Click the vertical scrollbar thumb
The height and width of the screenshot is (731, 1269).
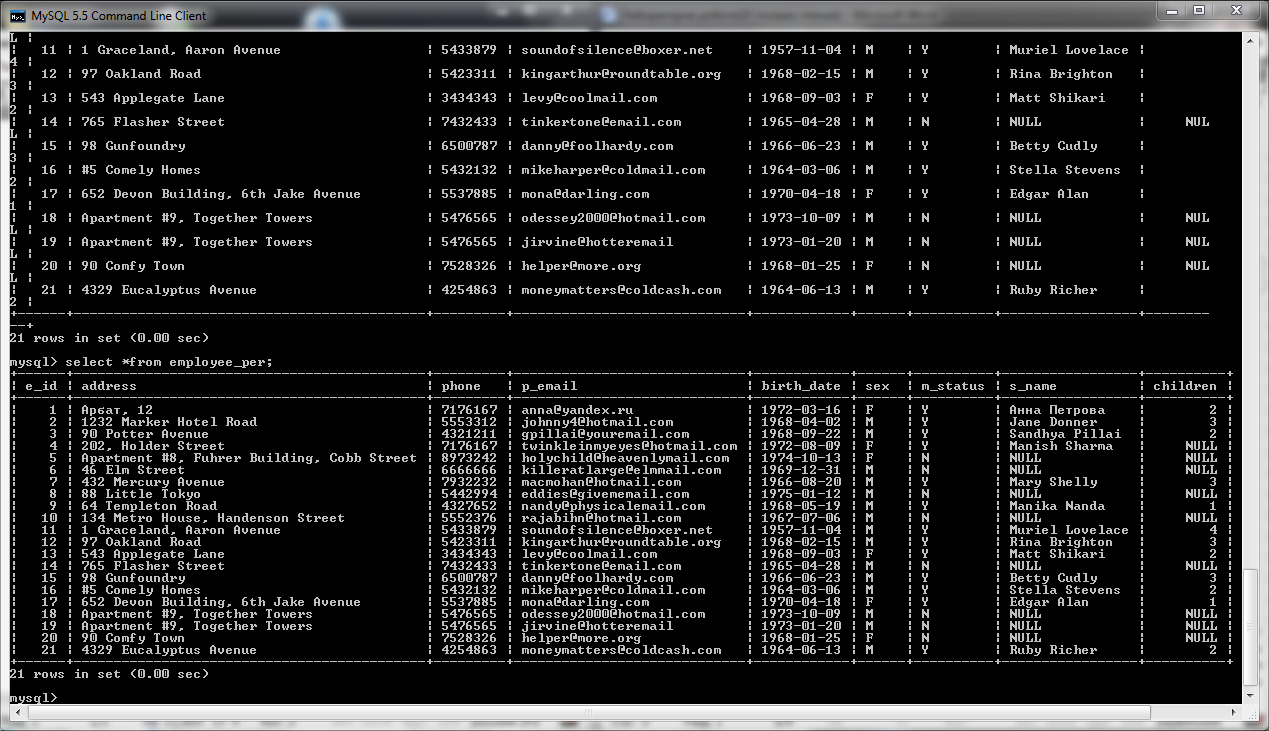[x=1252, y=627]
